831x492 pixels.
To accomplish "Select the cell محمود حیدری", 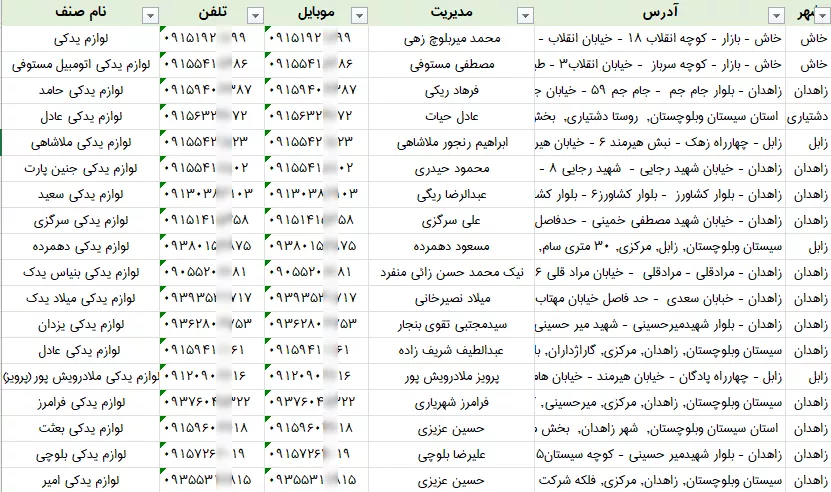I will (x=452, y=169).
